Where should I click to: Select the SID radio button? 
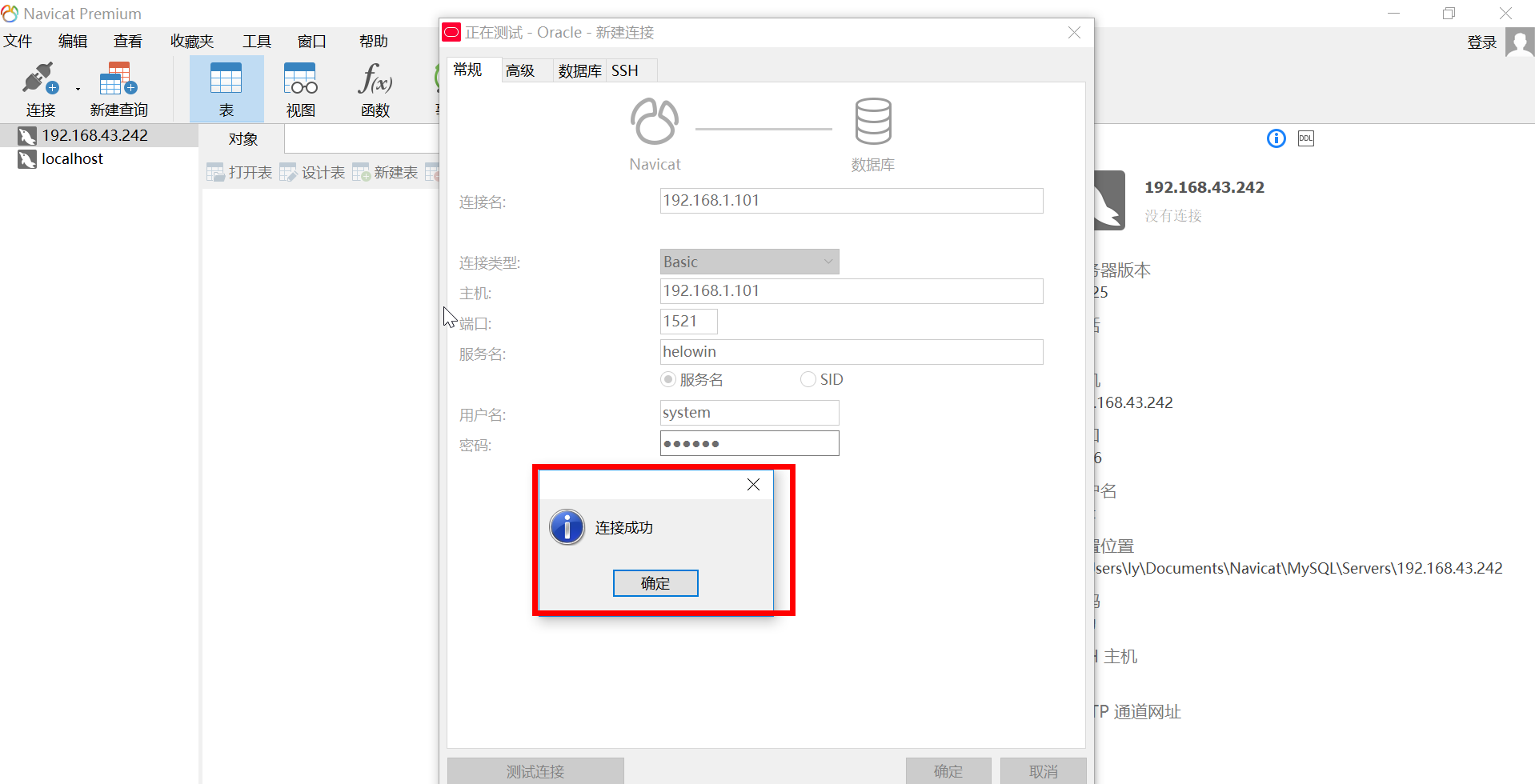(x=808, y=379)
